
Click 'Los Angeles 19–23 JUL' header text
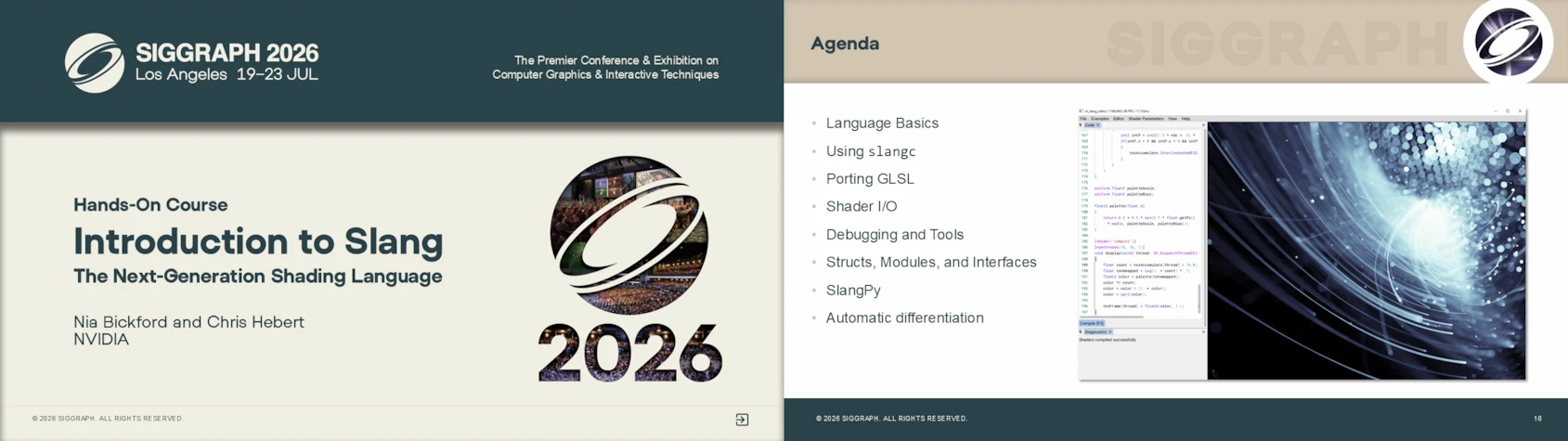227,74
